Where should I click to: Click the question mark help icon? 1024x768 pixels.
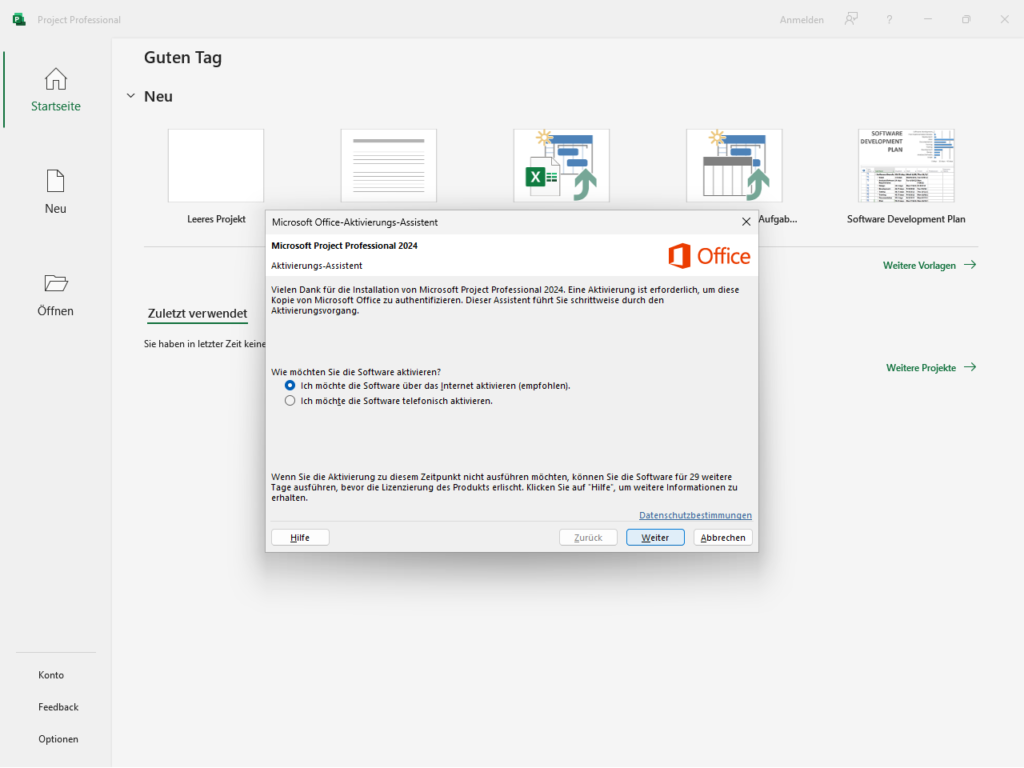pyautogui.click(x=889, y=19)
